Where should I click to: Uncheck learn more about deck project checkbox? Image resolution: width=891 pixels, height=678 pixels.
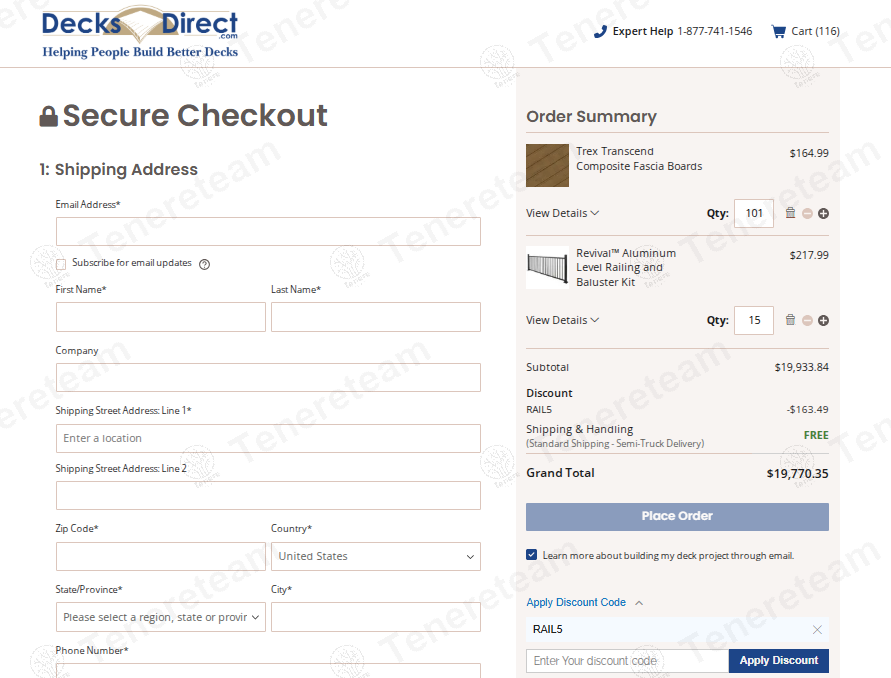click(x=532, y=555)
